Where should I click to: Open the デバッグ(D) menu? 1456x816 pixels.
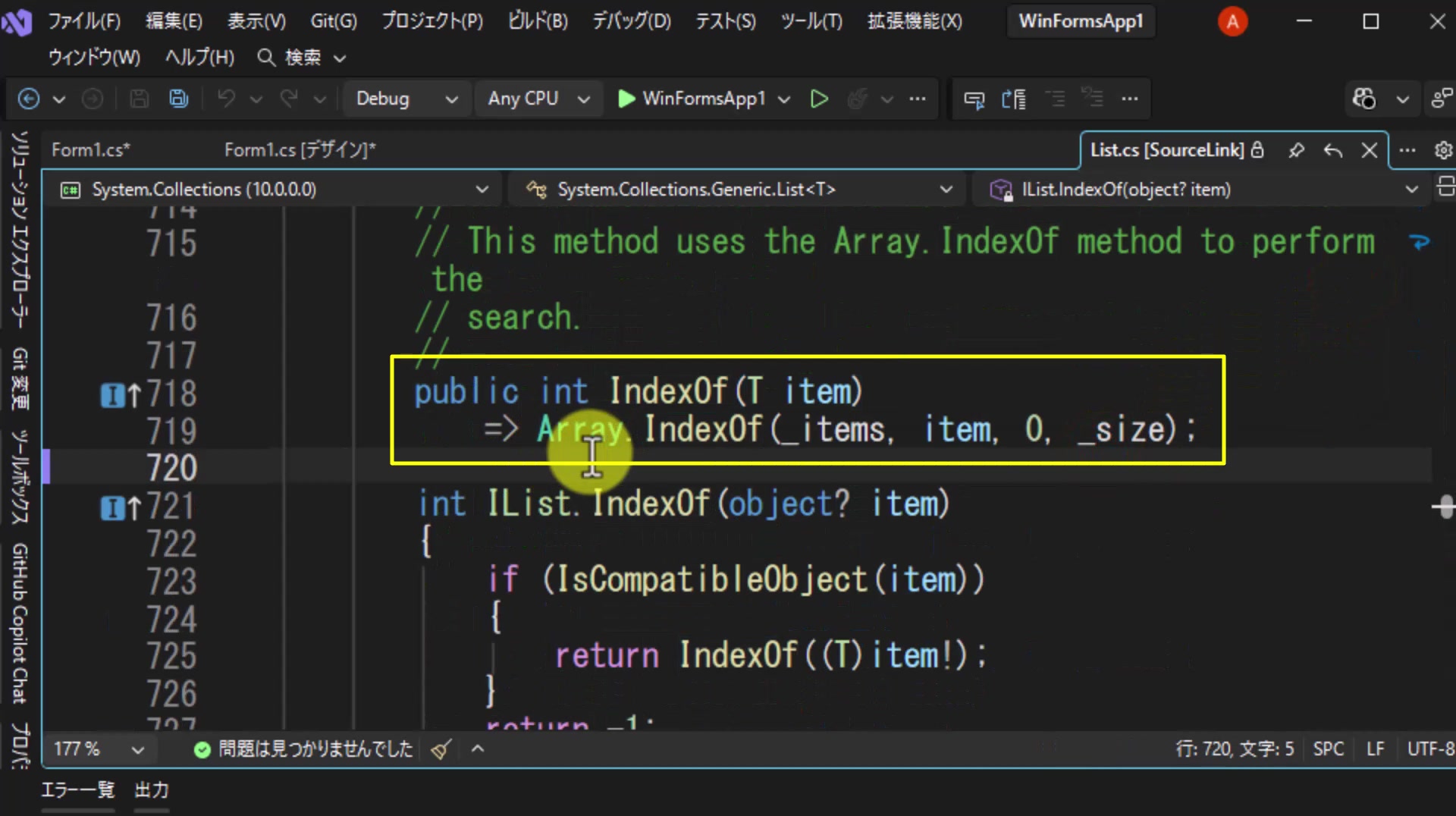point(632,21)
